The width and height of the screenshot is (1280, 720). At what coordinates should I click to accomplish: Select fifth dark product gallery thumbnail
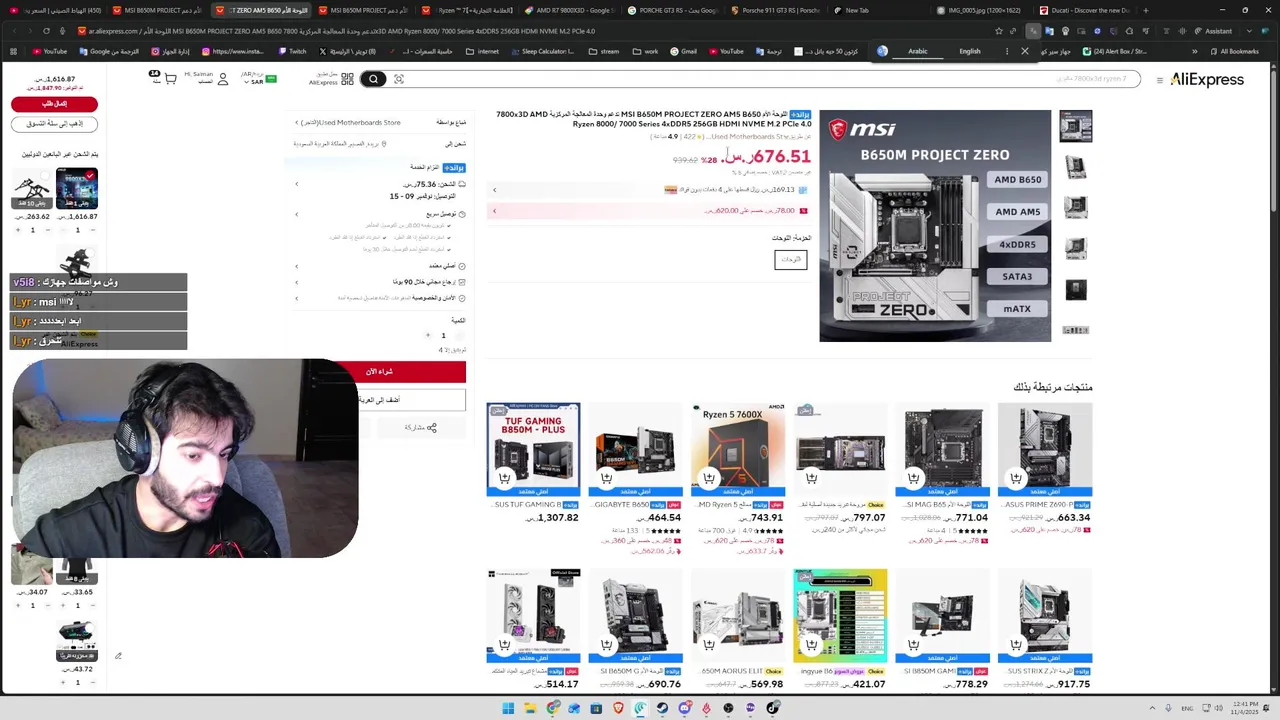tap(1076, 289)
